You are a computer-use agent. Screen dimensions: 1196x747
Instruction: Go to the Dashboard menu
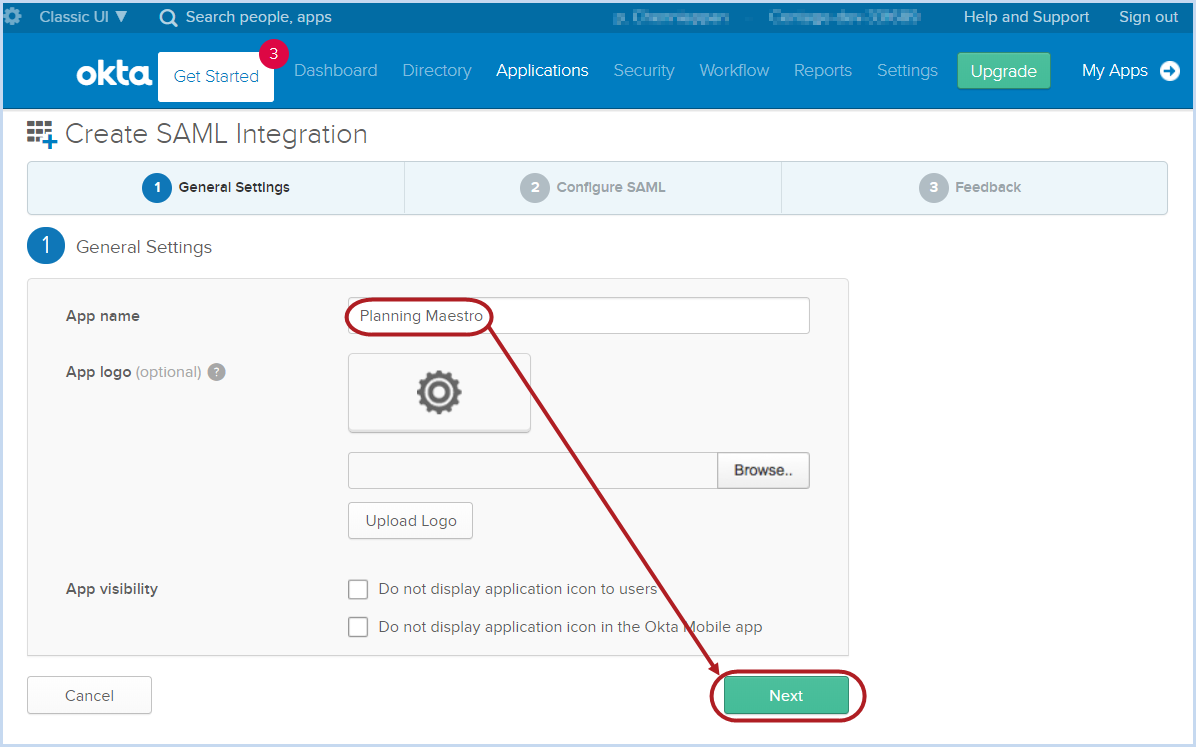coord(336,70)
